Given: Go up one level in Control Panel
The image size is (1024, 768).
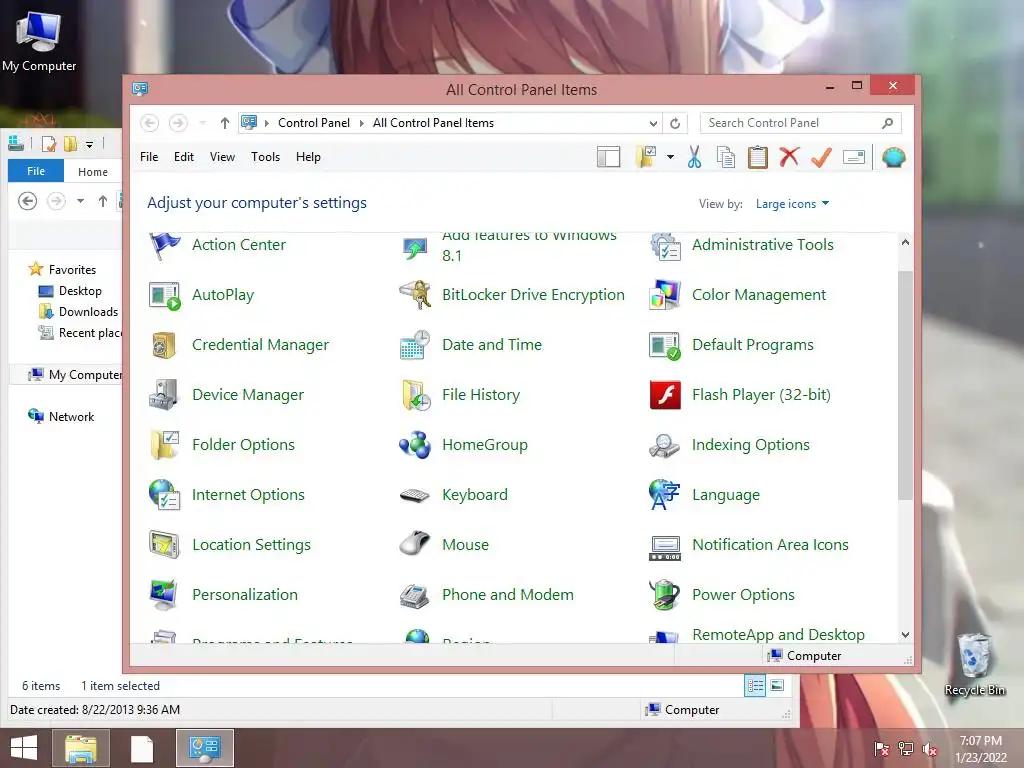Looking at the screenshot, I should point(225,123).
